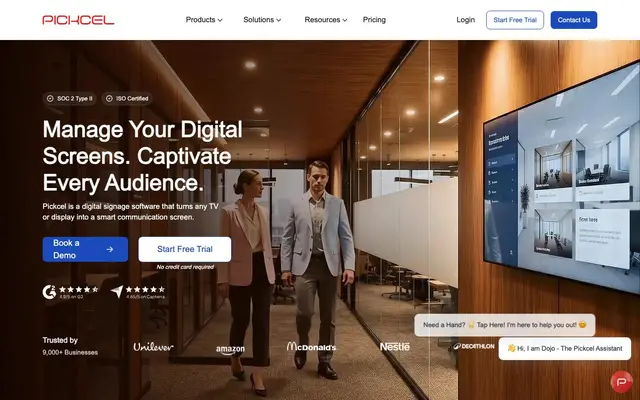Go to the Pricing page

coord(374,20)
